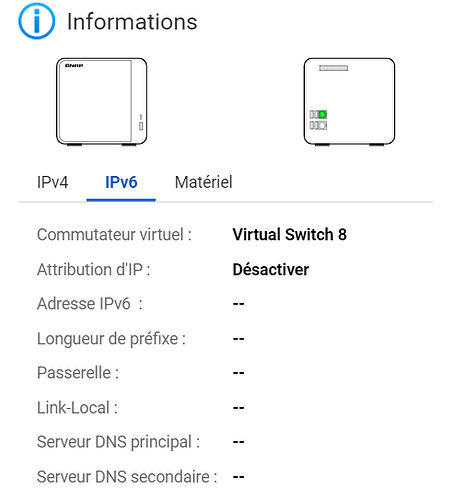Click the QNAP logo on front panel
453x500 pixels.
pyautogui.click(x=74, y=66)
